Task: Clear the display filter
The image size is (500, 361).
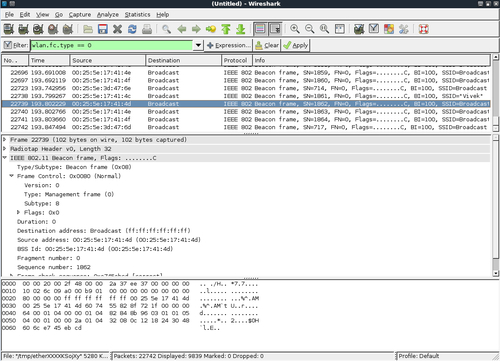Action: point(267,45)
